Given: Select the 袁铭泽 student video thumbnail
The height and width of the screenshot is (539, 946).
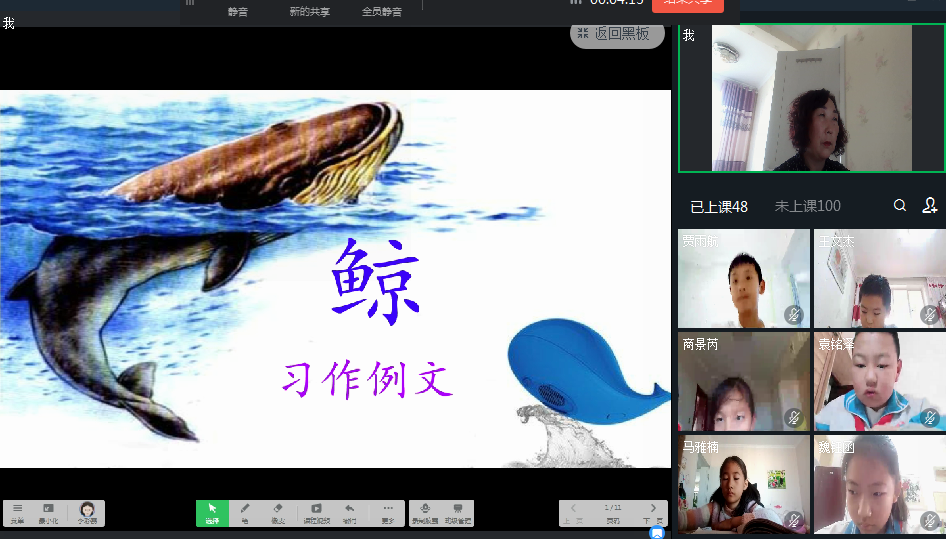Looking at the screenshot, I should point(879,381).
